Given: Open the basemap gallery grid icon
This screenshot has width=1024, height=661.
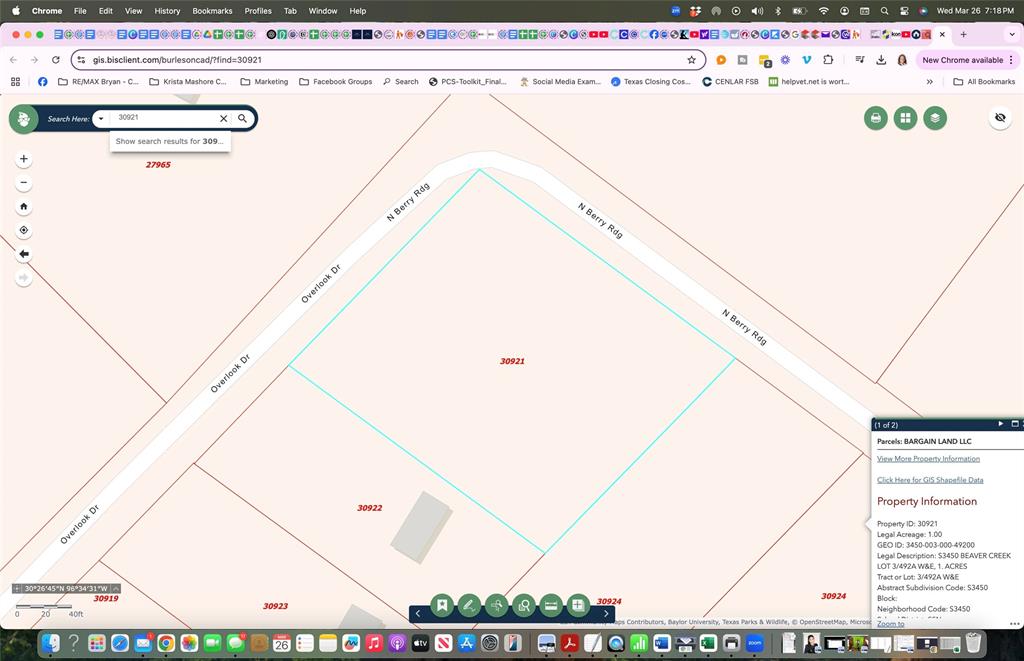Looking at the screenshot, I should point(905,118).
